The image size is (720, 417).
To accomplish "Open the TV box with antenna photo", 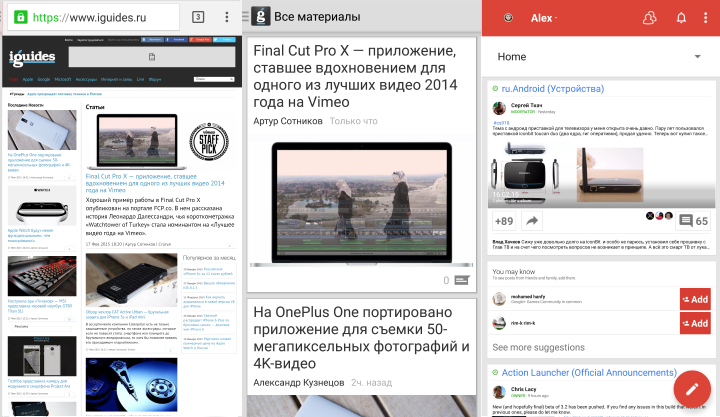I will pos(610,175).
